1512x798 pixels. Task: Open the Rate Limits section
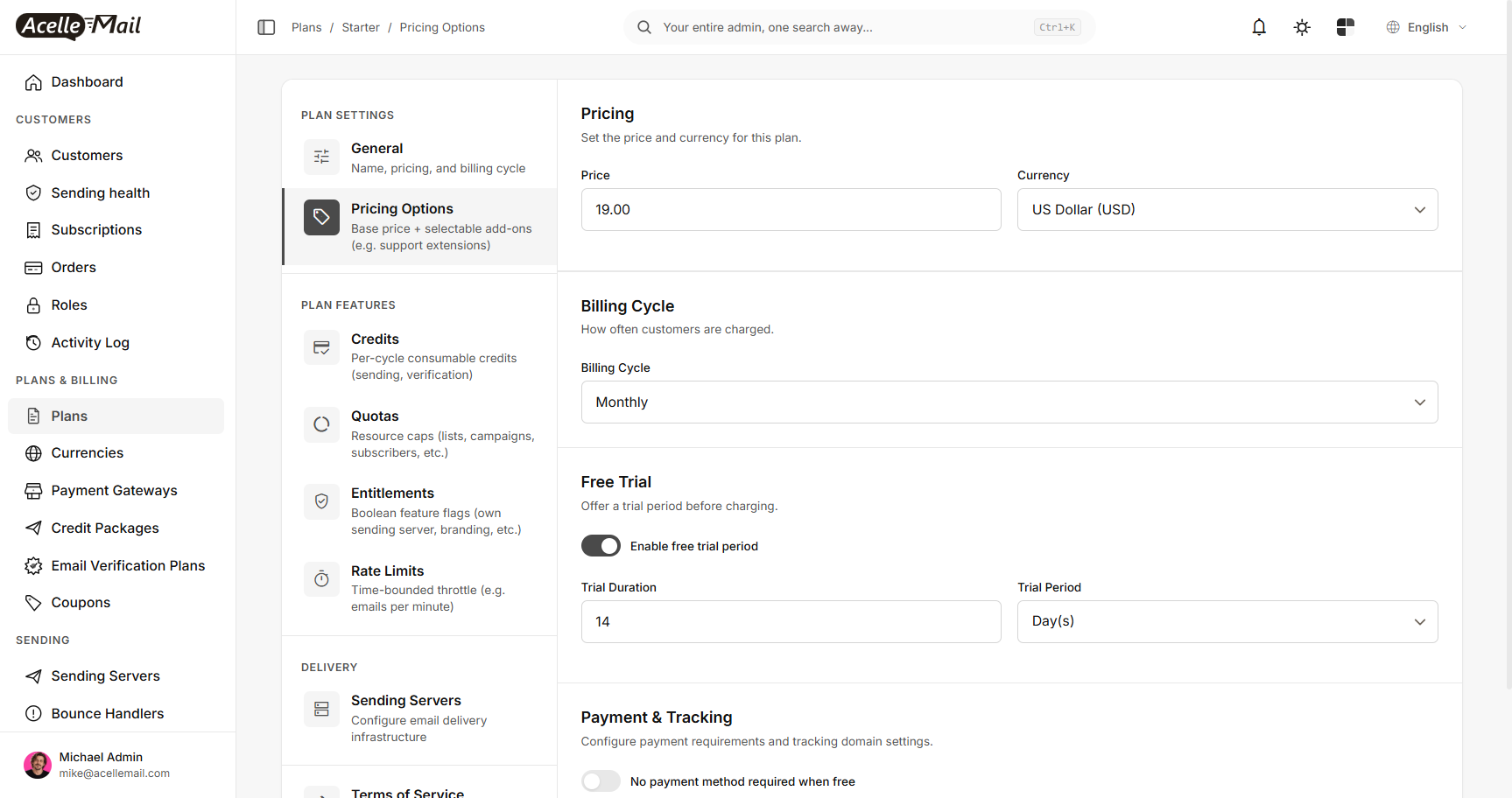pyautogui.click(x=419, y=588)
